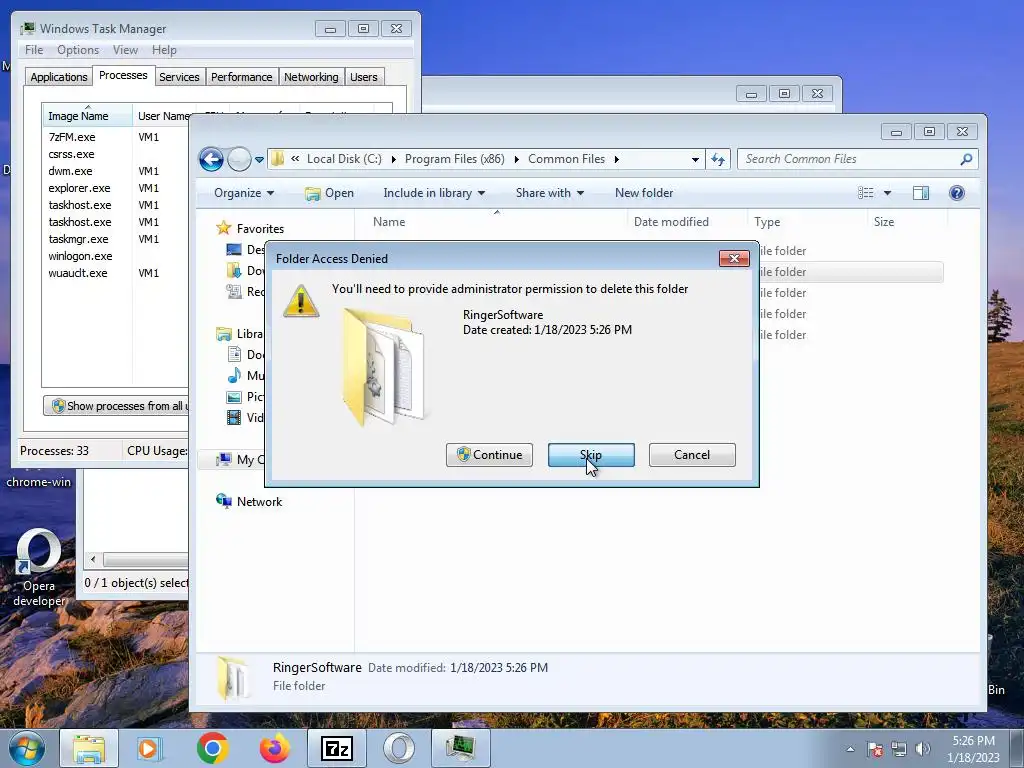Toggle the preview pane icon

[921, 193]
